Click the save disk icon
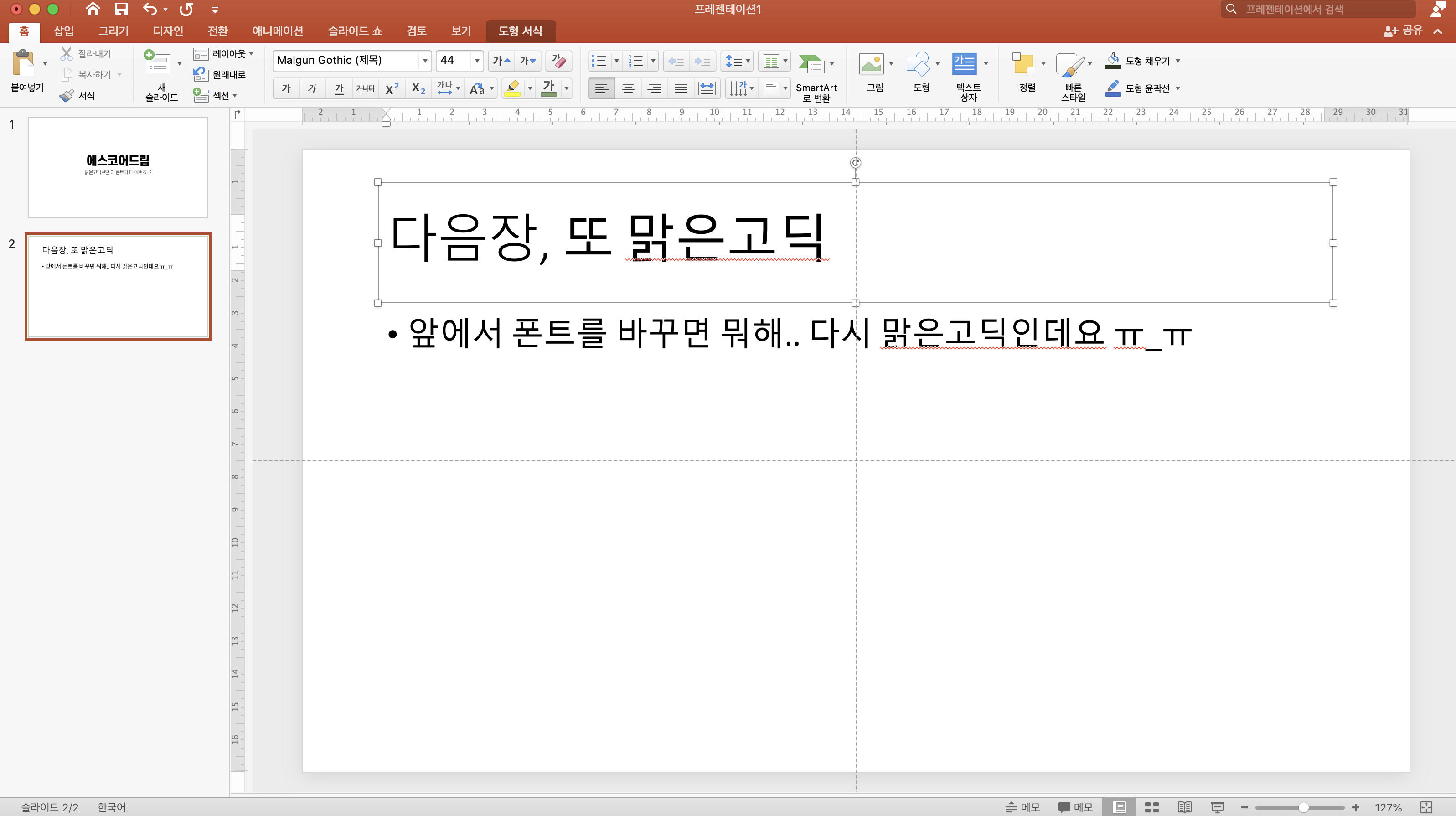1456x816 pixels. point(120,9)
